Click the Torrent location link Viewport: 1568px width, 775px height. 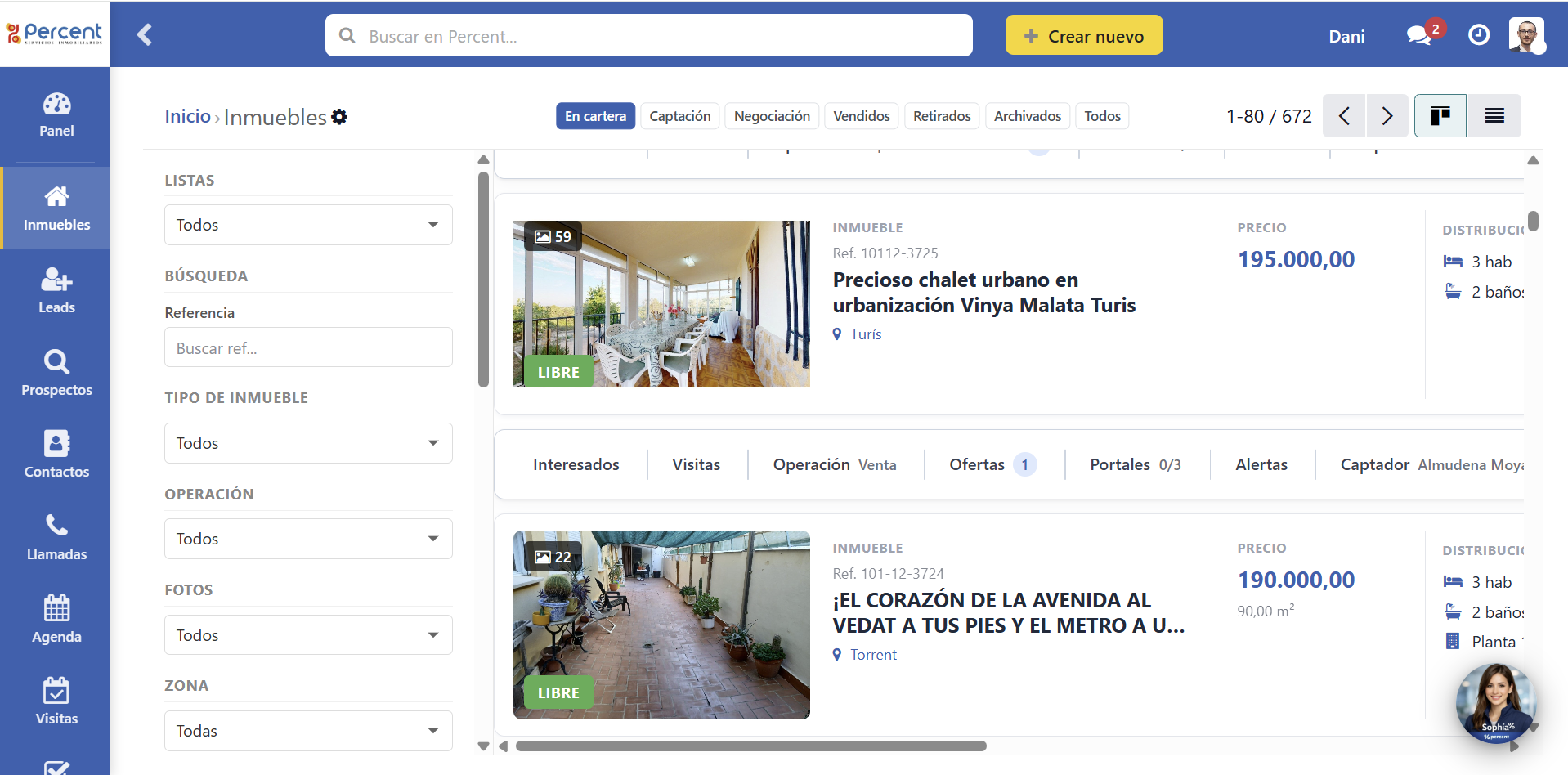(873, 655)
